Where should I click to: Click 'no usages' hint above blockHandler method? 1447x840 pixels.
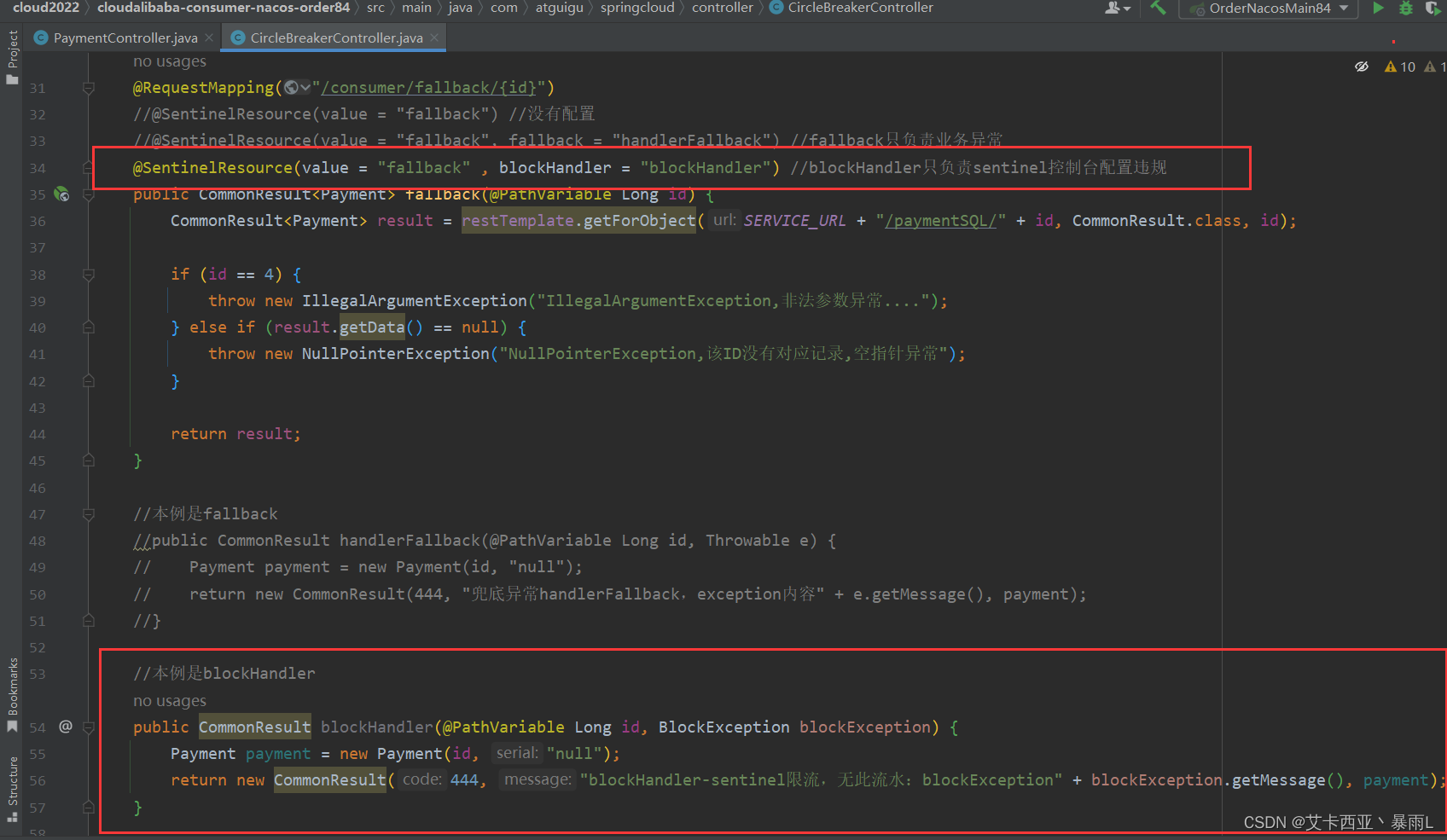point(170,701)
